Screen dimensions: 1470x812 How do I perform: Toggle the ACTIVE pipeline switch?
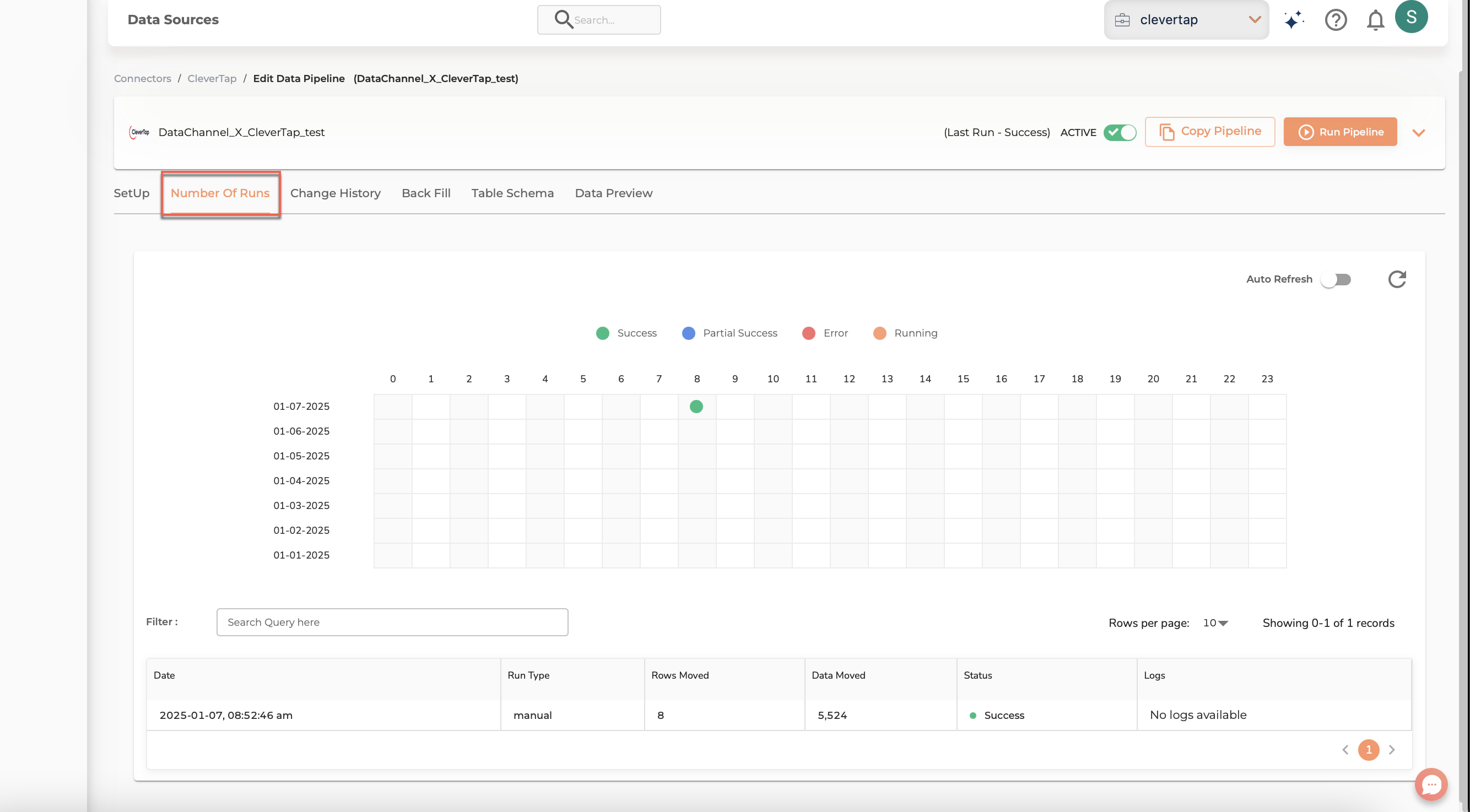[x=1120, y=132]
